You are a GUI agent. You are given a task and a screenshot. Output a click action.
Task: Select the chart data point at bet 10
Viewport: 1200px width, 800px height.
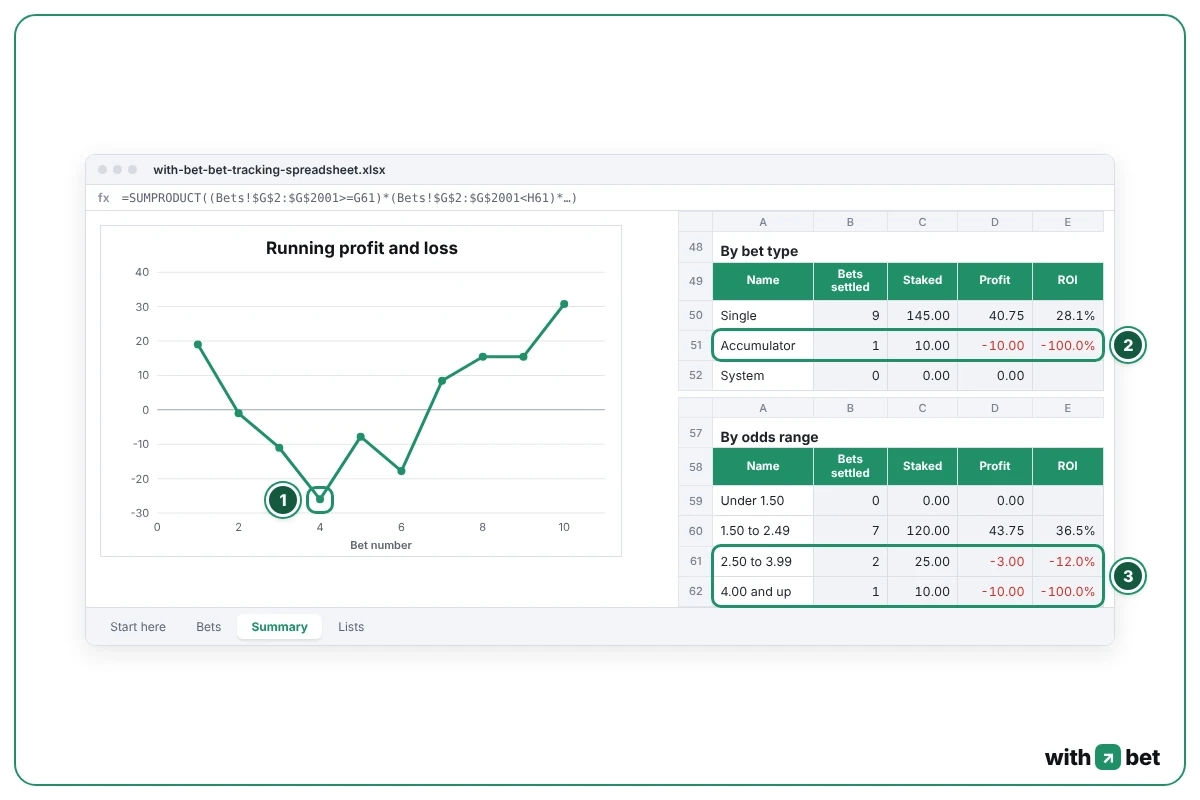tap(564, 304)
